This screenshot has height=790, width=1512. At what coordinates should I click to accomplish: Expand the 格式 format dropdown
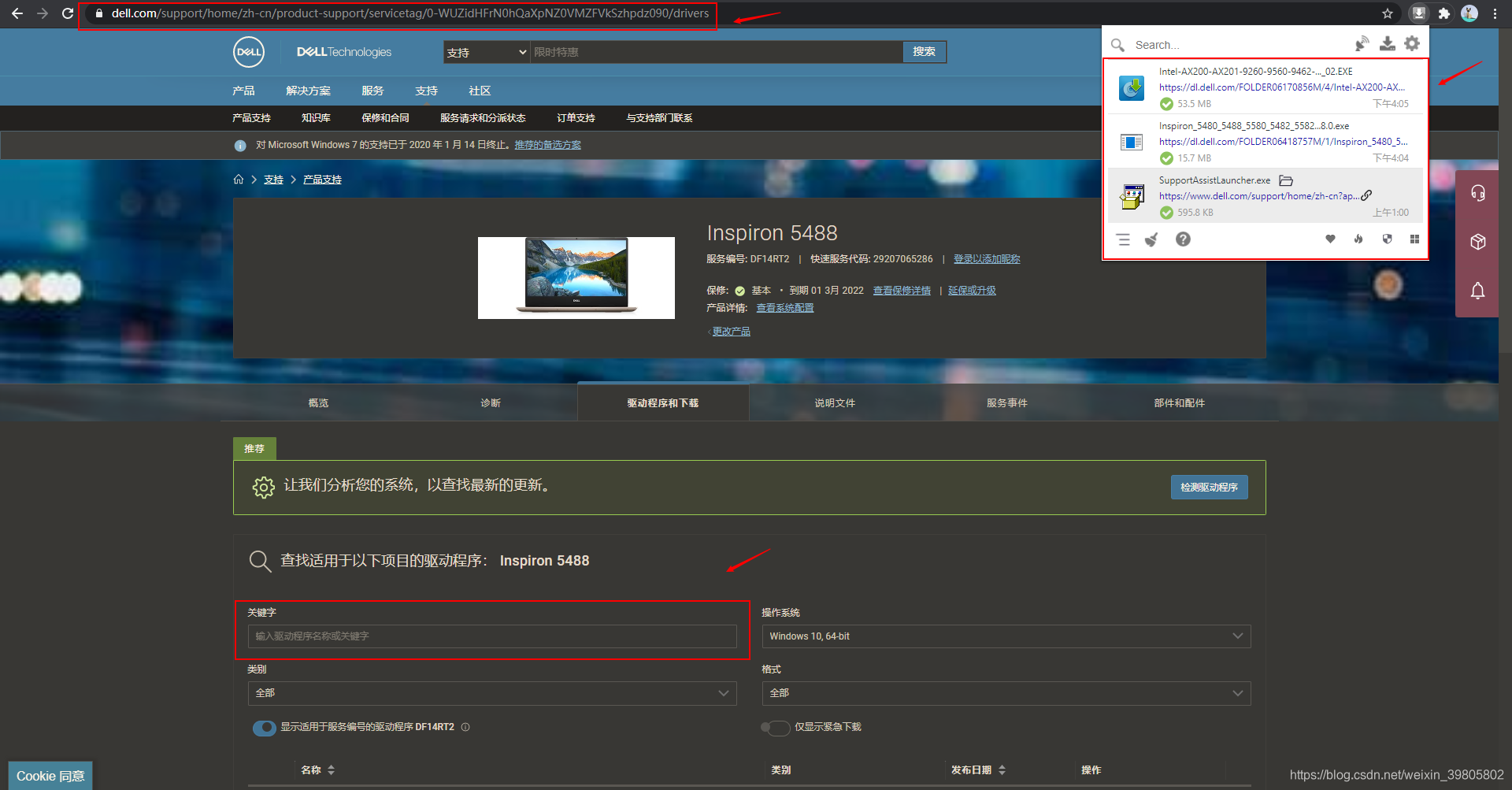[1006, 693]
